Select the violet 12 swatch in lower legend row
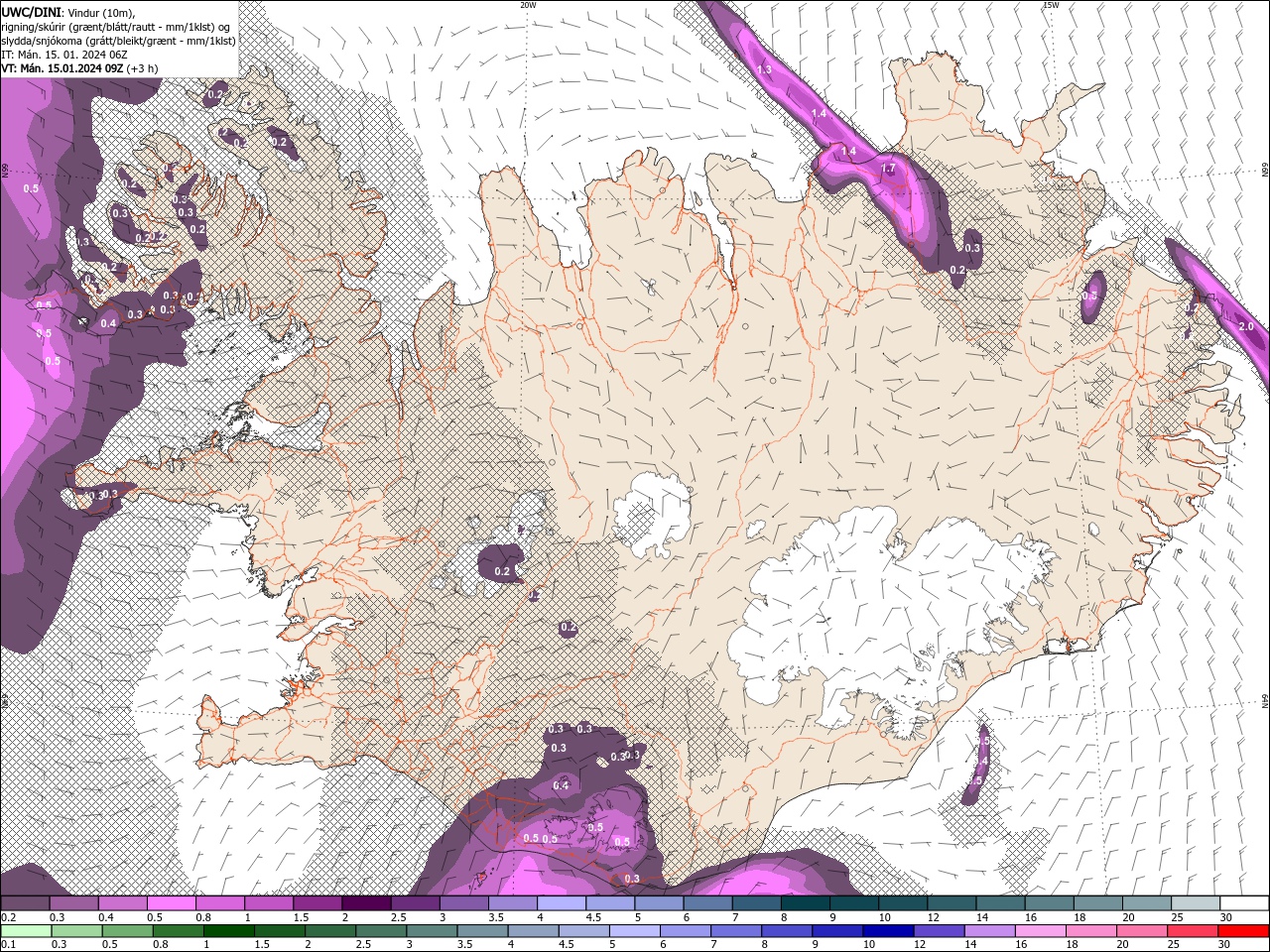The width and height of the screenshot is (1270, 952). tap(939, 931)
